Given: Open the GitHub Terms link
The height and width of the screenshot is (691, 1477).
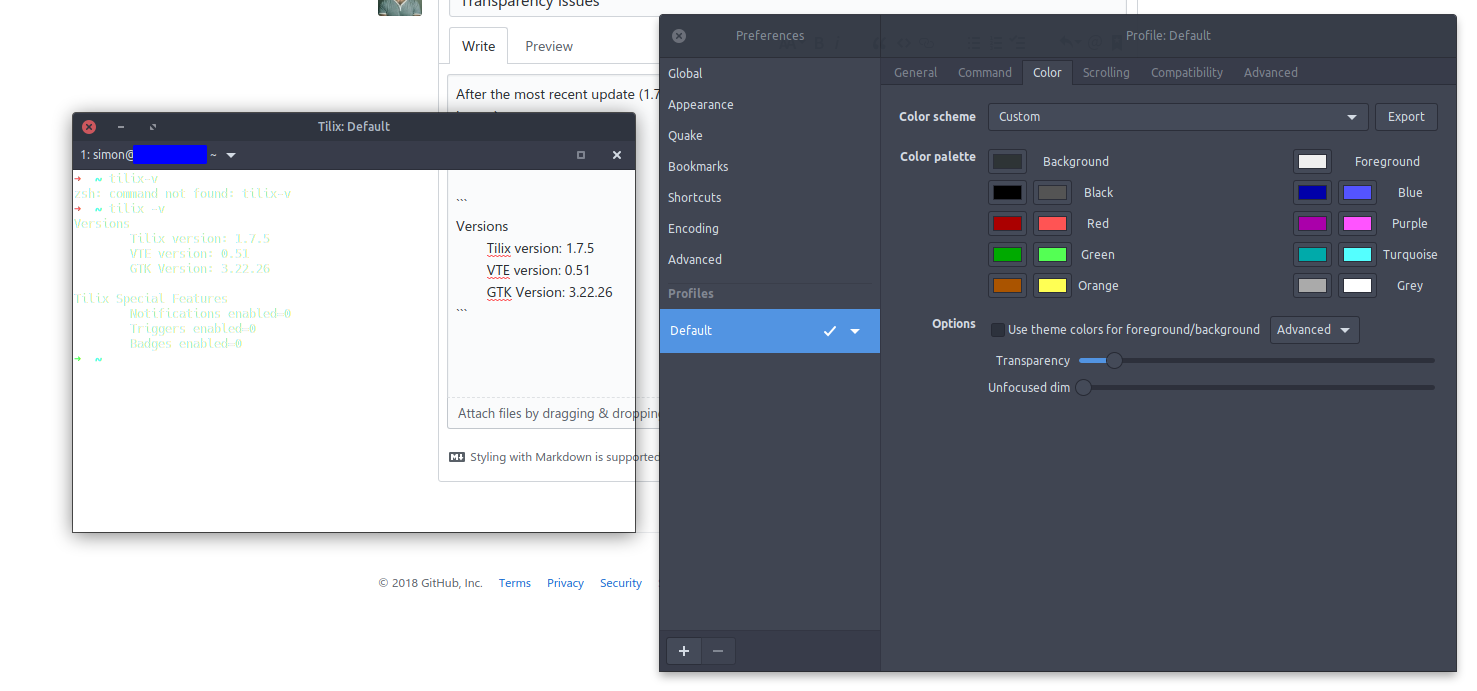Looking at the screenshot, I should 514,582.
